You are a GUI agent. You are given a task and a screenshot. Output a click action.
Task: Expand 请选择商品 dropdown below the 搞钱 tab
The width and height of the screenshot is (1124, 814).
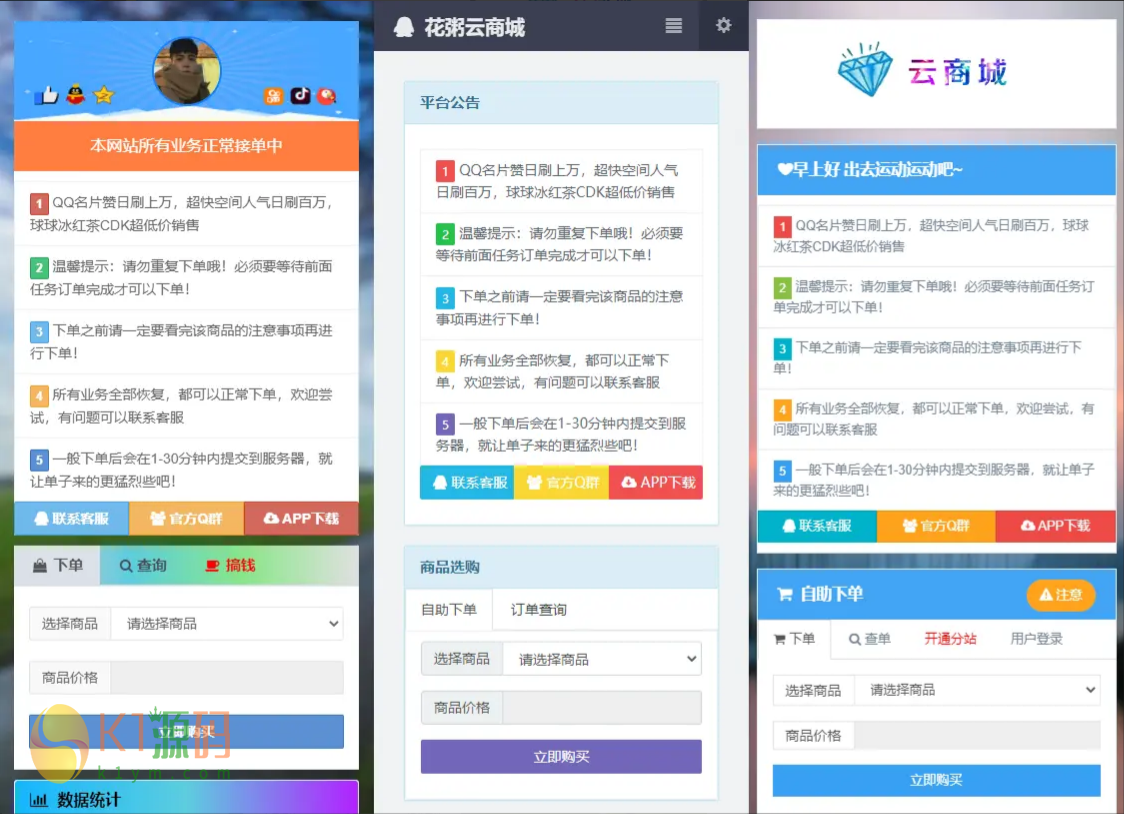coord(227,623)
